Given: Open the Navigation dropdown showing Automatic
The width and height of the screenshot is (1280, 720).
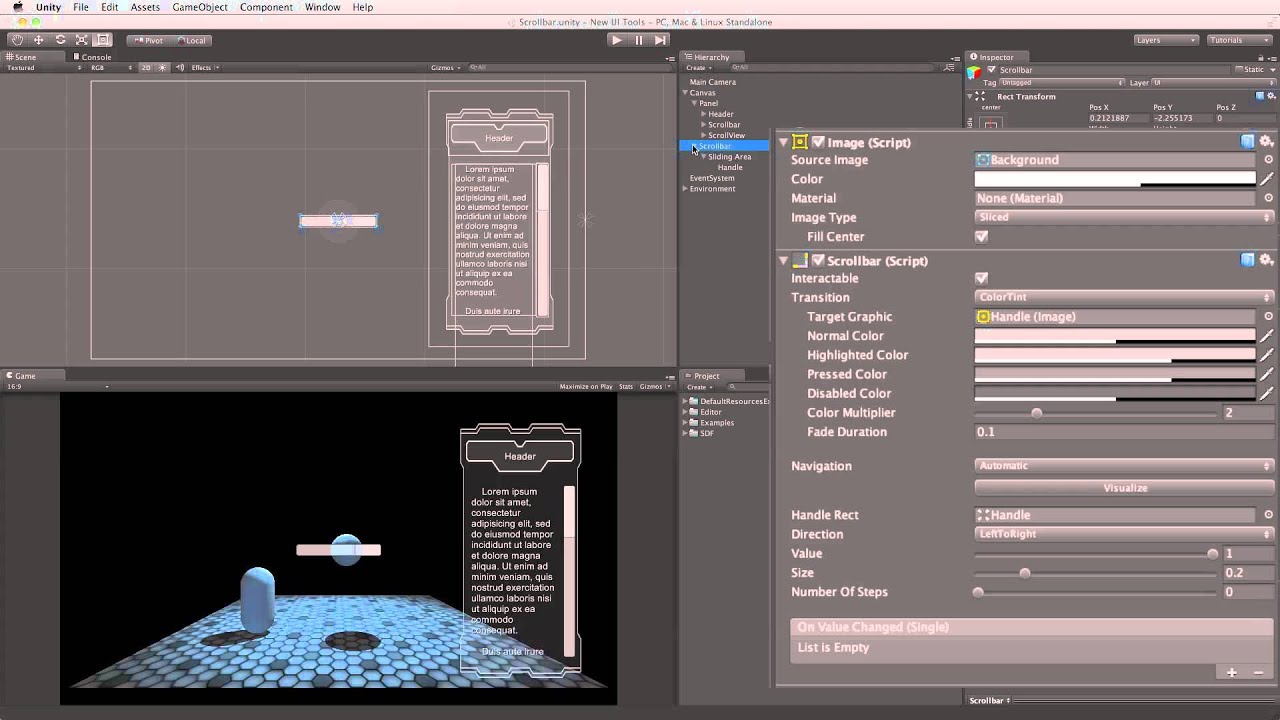Looking at the screenshot, I should [1124, 465].
